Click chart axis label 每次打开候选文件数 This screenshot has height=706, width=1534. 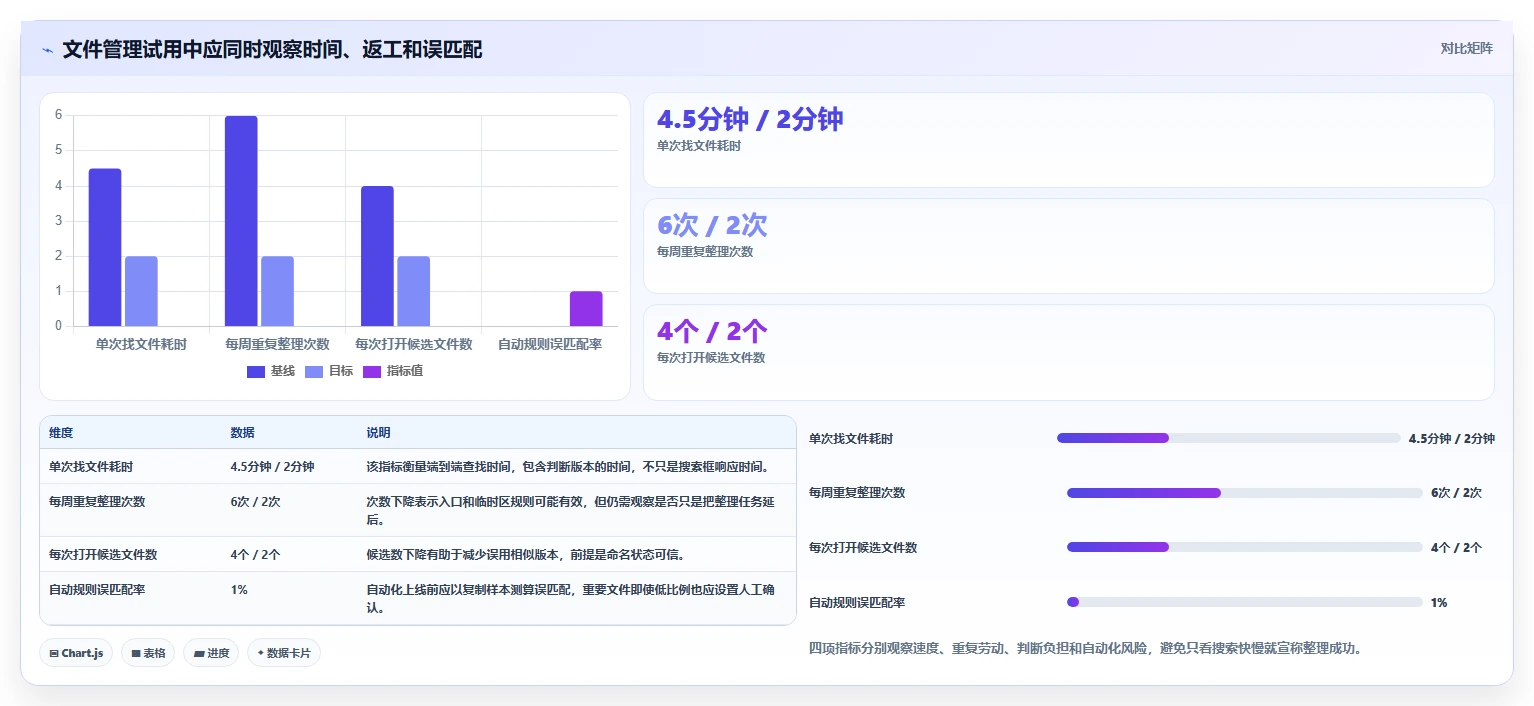413,344
